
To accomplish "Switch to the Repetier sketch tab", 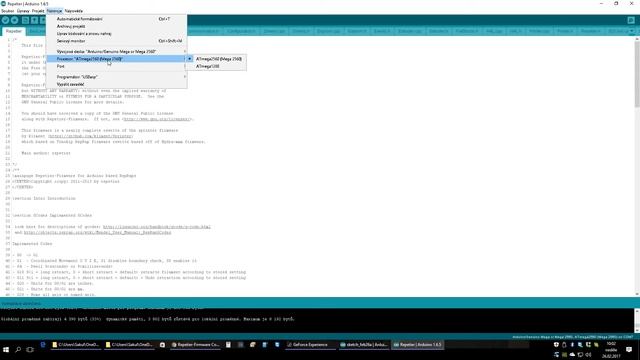I will pyautogui.click(x=13, y=31).
